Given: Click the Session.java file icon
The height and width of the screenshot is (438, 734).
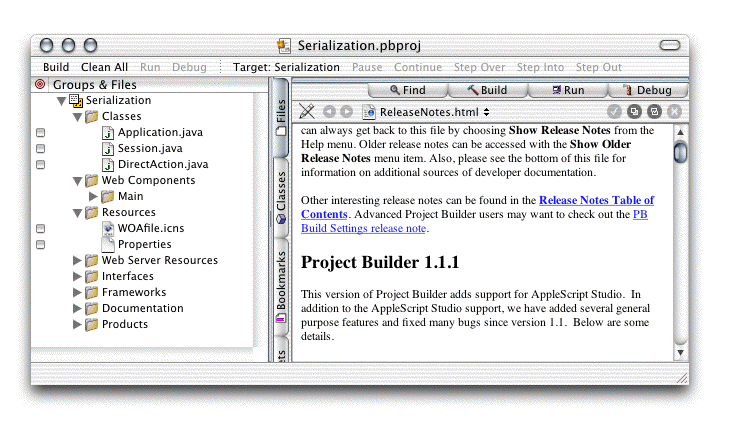Looking at the screenshot, I should tap(108, 149).
